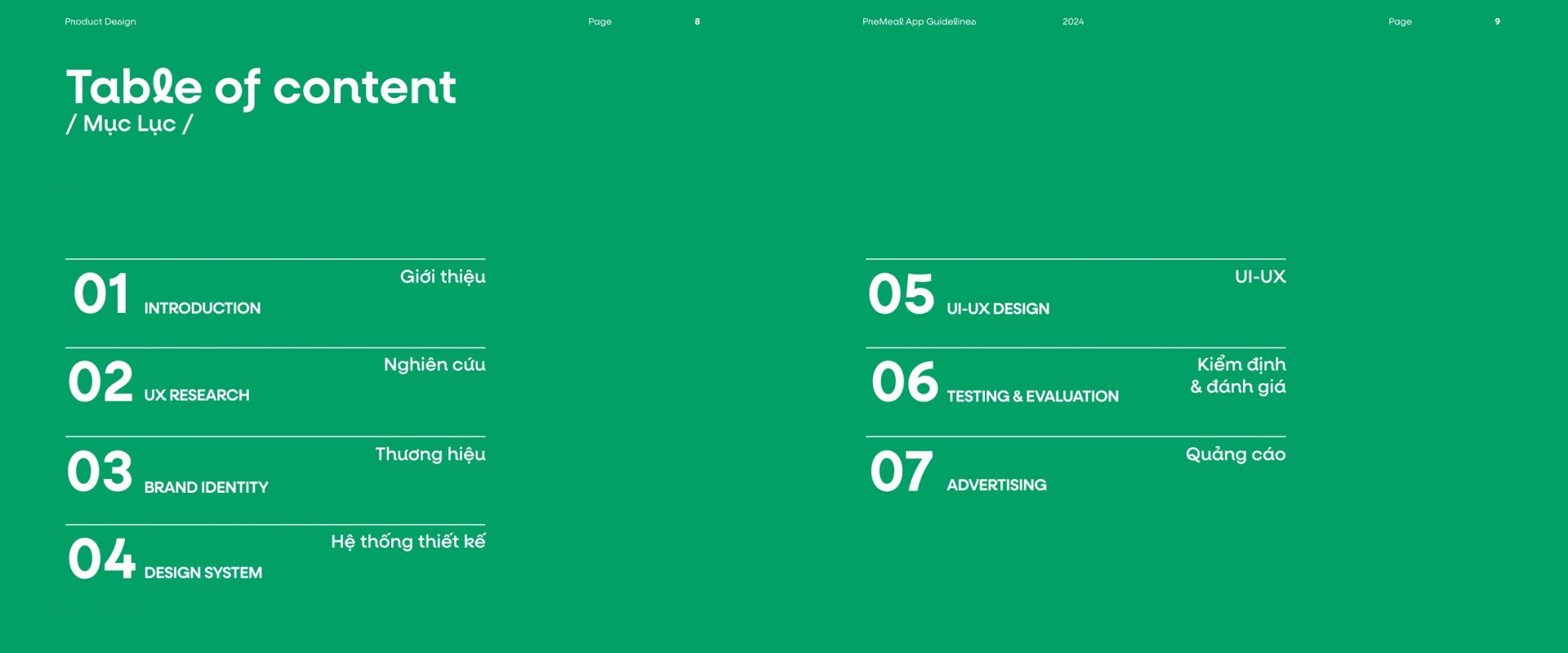Screen dimensions: 1568x653
Task: Click 'PreMeal App Guidelines' header text
Action: pos(919,21)
